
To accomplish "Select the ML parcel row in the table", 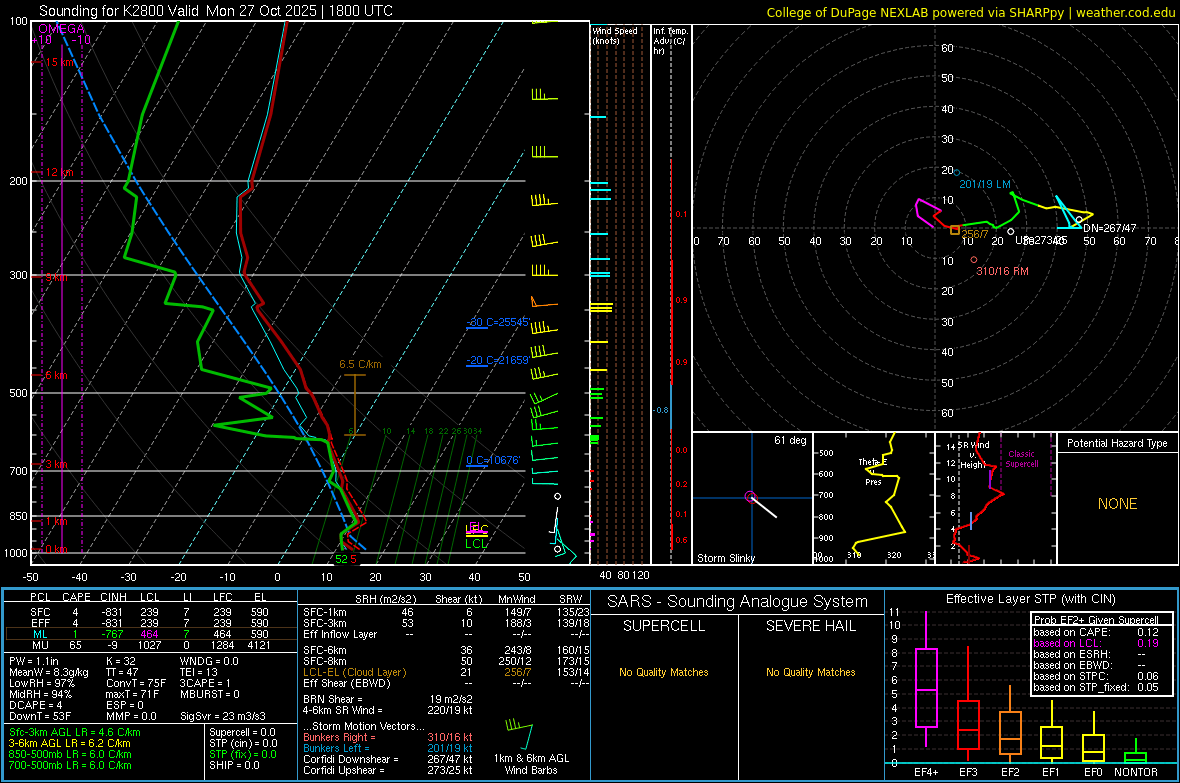I will pyautogui.click(x=149, y=634).
